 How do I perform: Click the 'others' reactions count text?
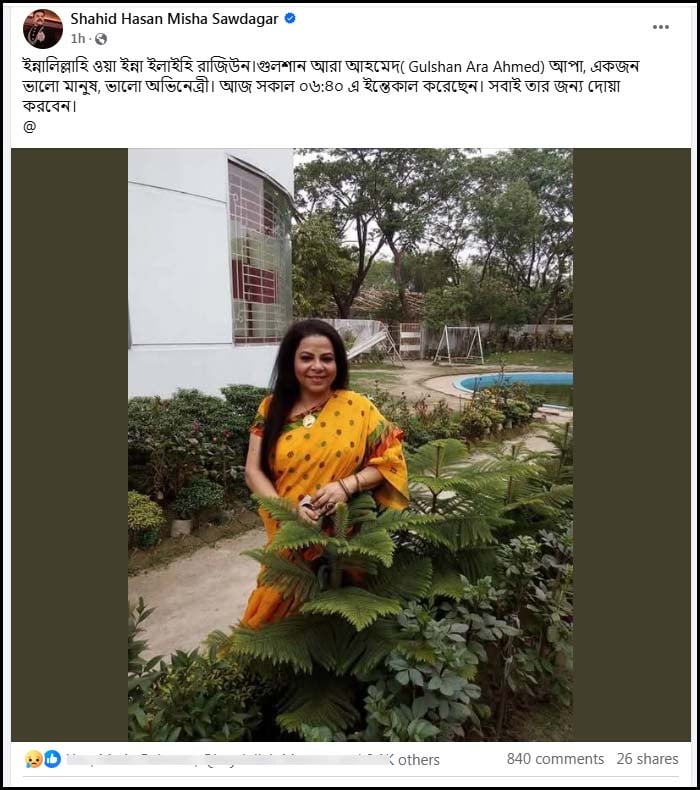click(x=418, y=760)
